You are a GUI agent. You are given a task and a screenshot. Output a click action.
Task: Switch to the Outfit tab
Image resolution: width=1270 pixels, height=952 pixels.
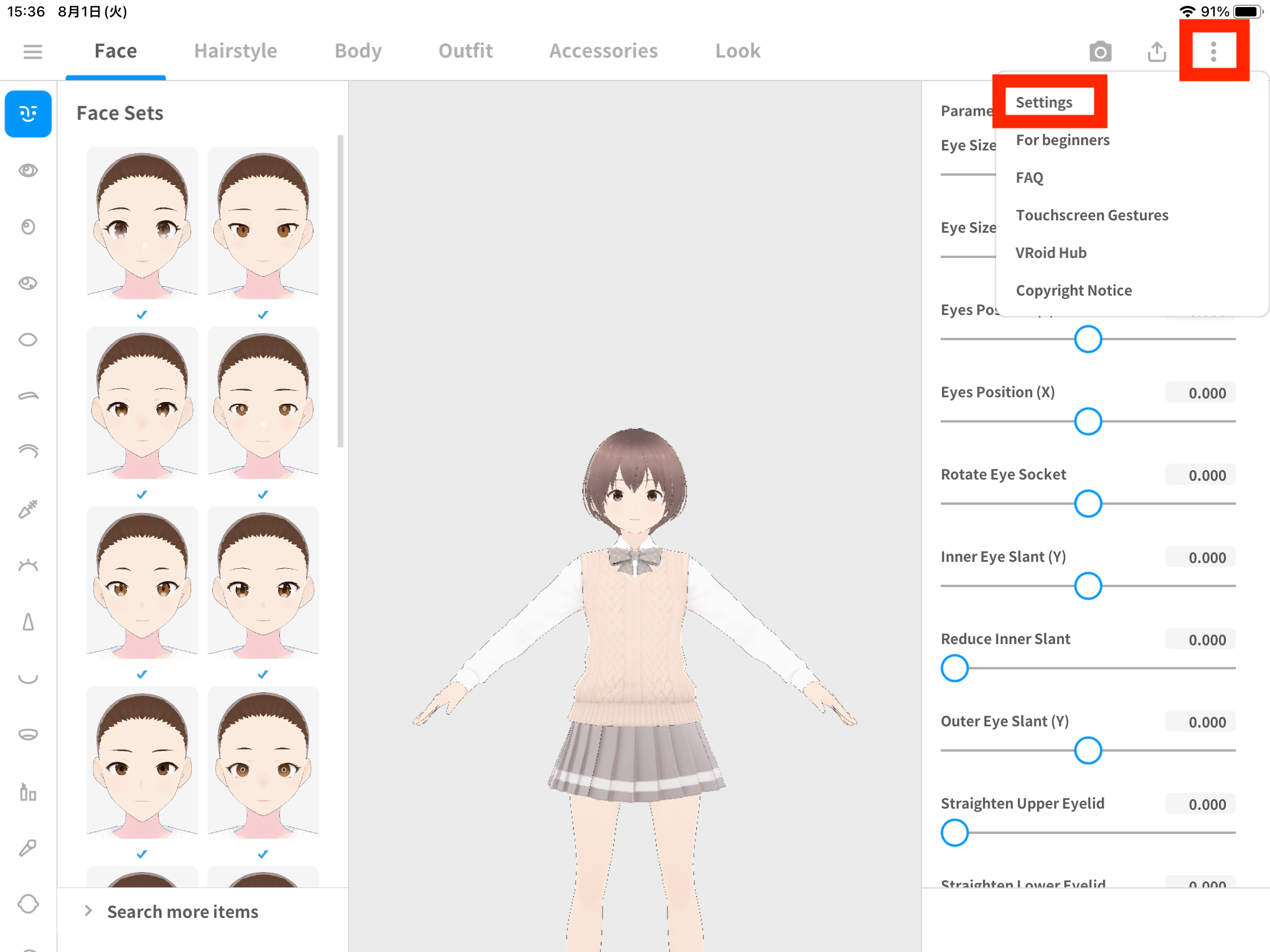(466, 51)
